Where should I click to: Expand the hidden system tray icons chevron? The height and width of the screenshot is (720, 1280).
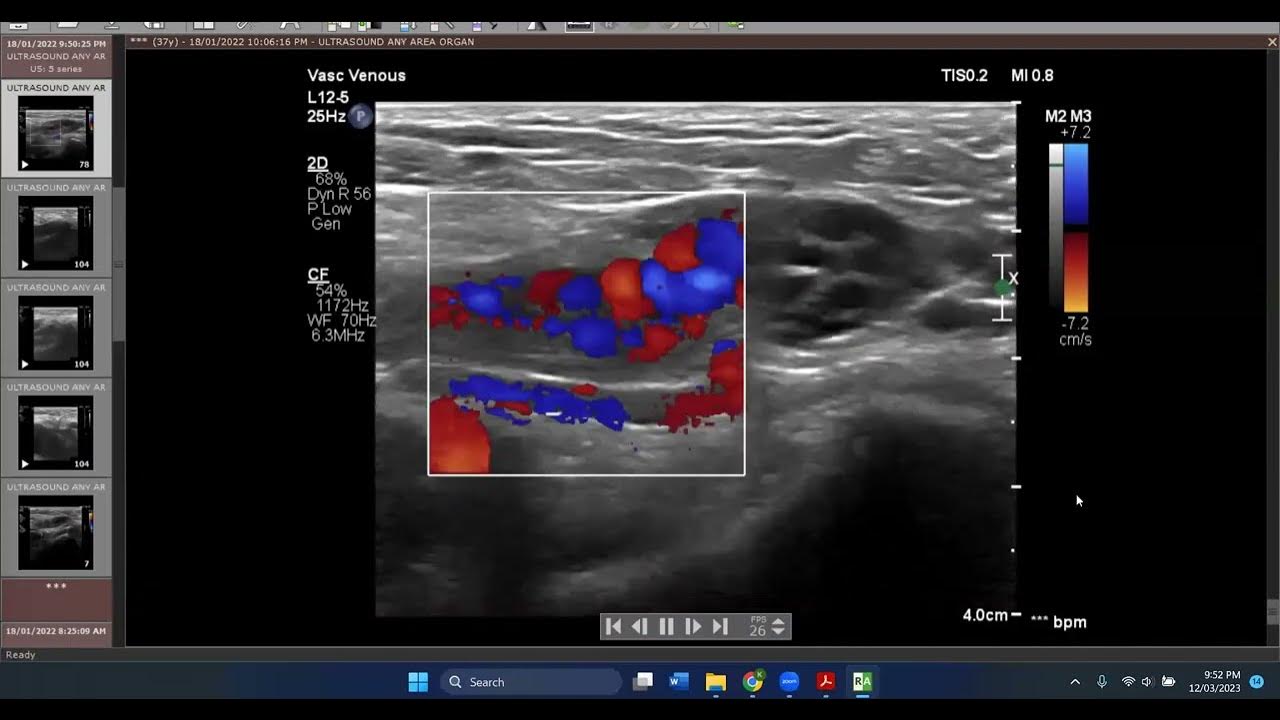(x=1075, y=682)
